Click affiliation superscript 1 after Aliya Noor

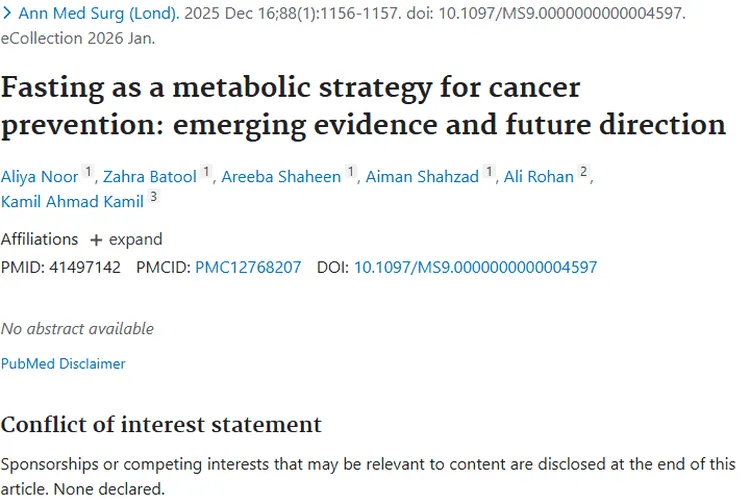(x=87, y=172)
